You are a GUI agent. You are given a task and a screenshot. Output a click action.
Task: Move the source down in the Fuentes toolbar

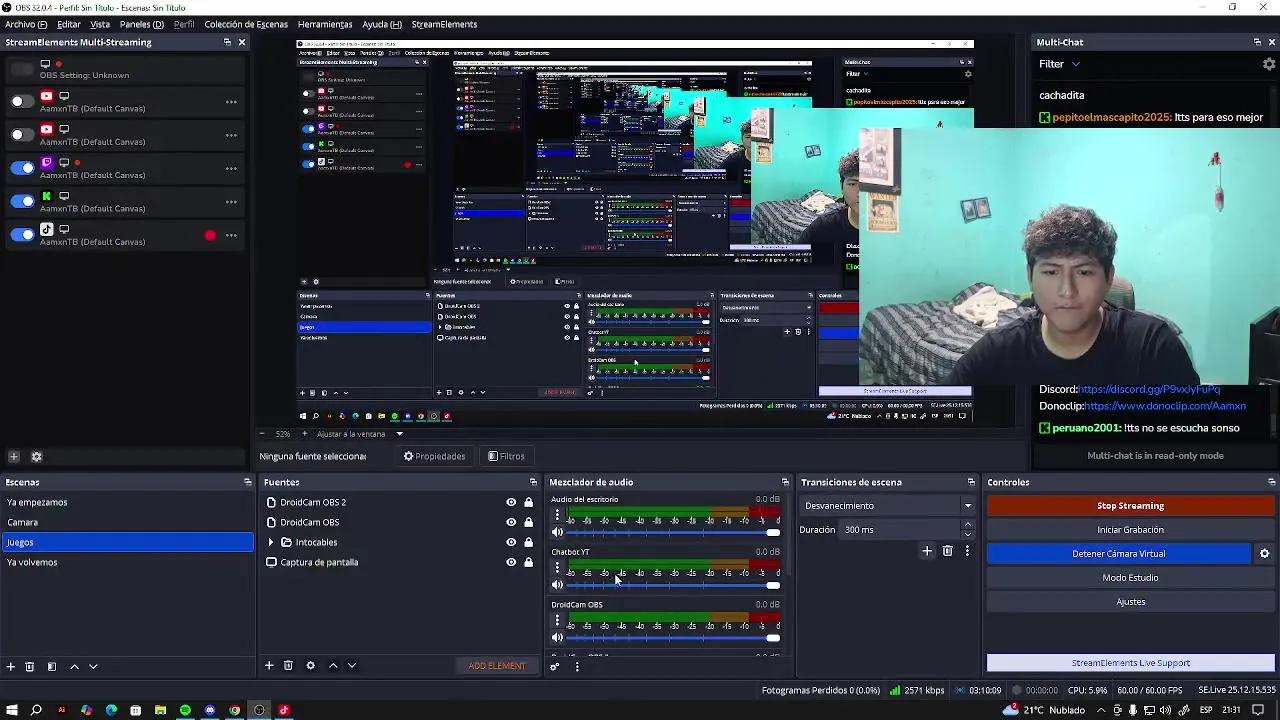coord(351,666)
